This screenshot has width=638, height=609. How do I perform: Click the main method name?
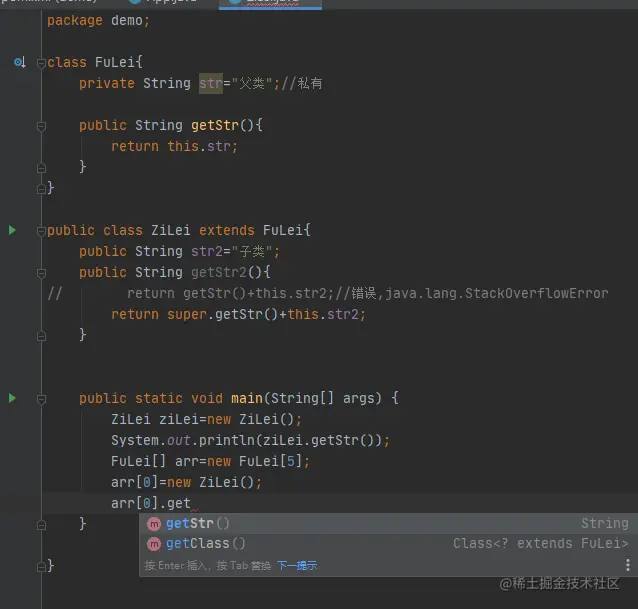(247, 398)
